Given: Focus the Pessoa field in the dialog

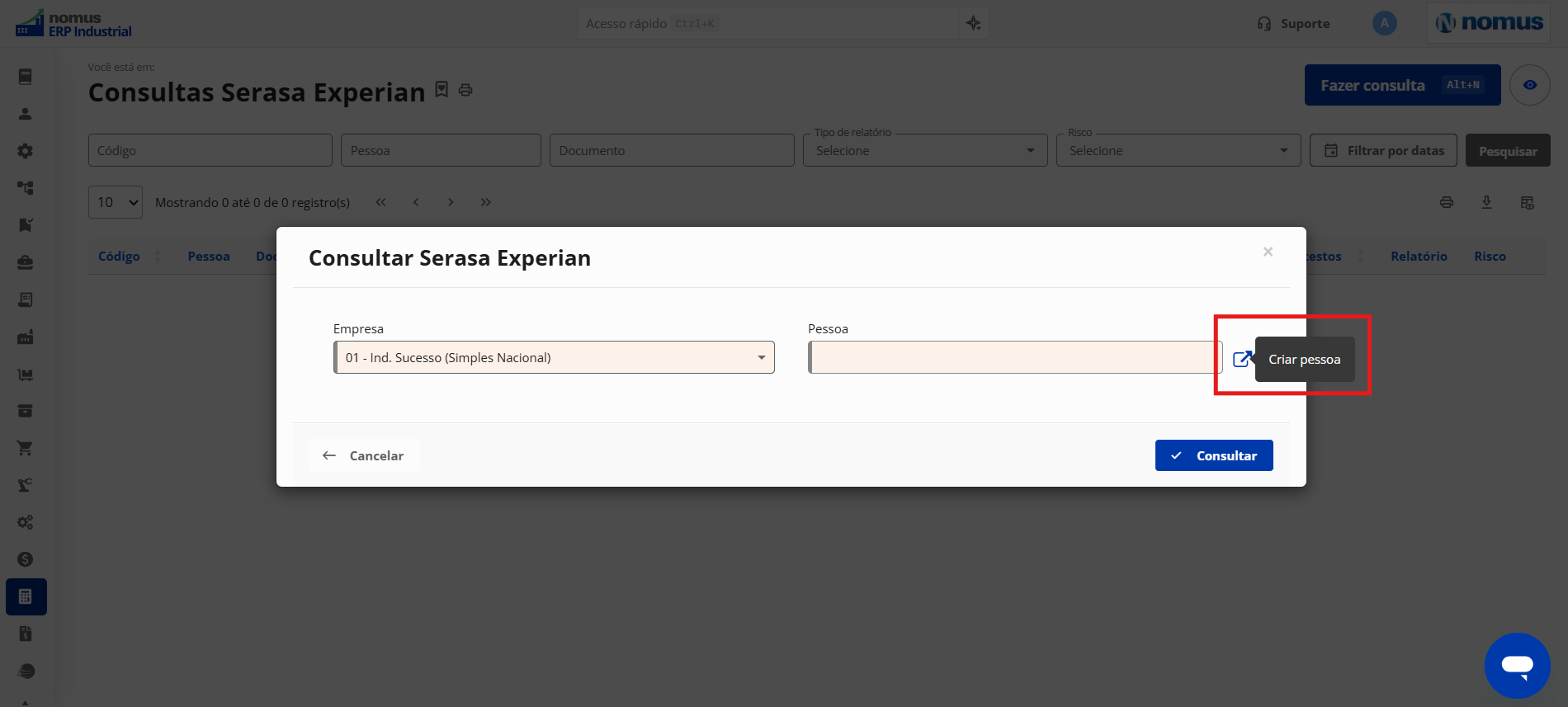Looking at the screenshot, I should point(1014,357).
